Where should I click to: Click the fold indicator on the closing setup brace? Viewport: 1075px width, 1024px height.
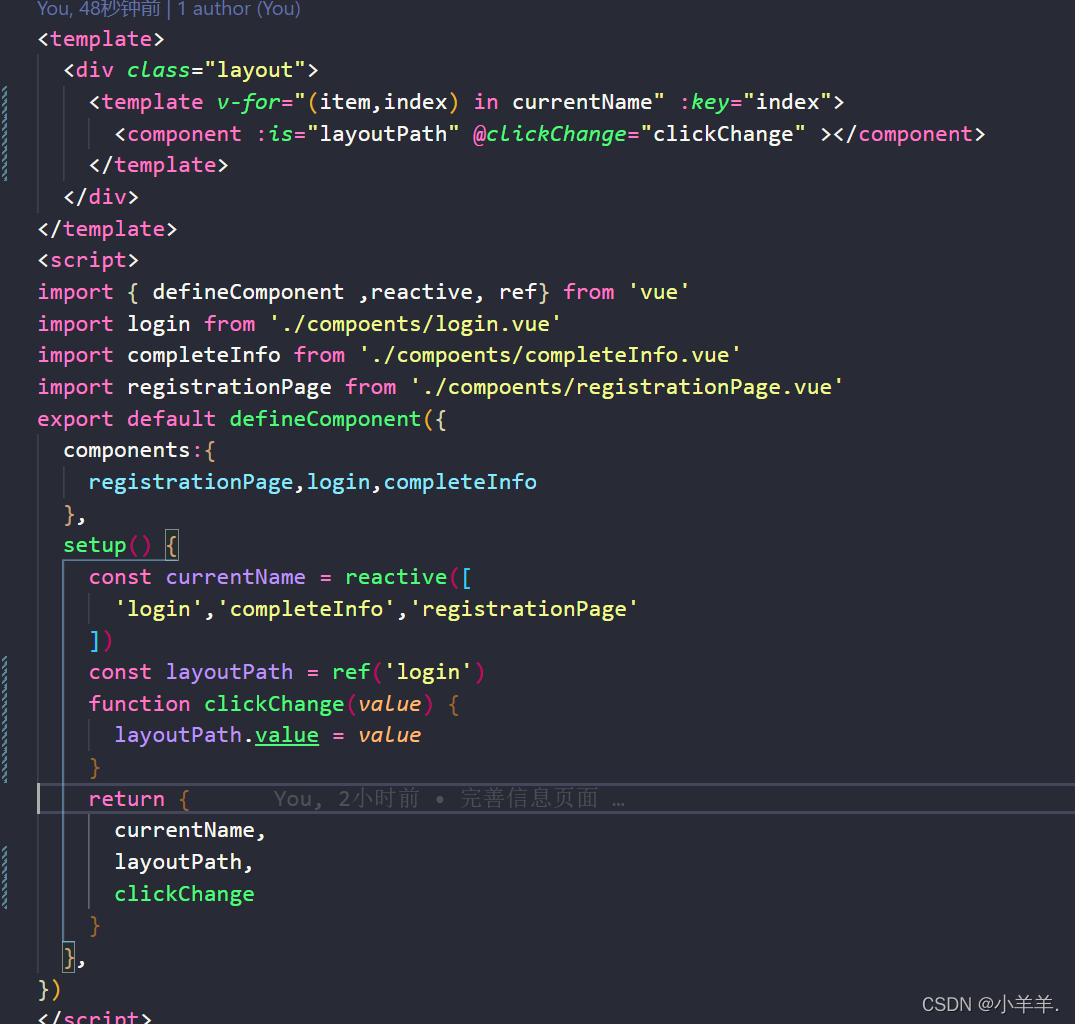click(x=67, y=957)
